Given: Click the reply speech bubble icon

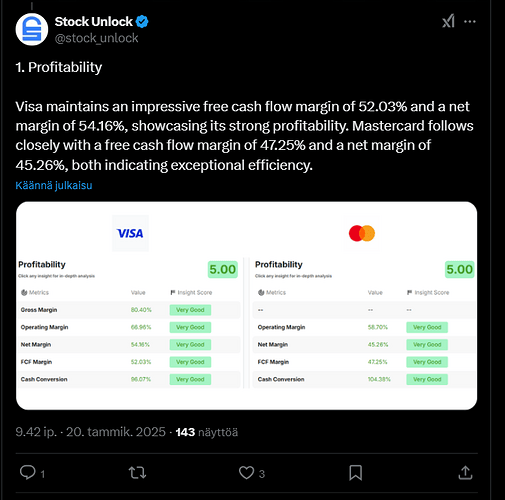Looking at the screenshot, I should tap(27, 472).
